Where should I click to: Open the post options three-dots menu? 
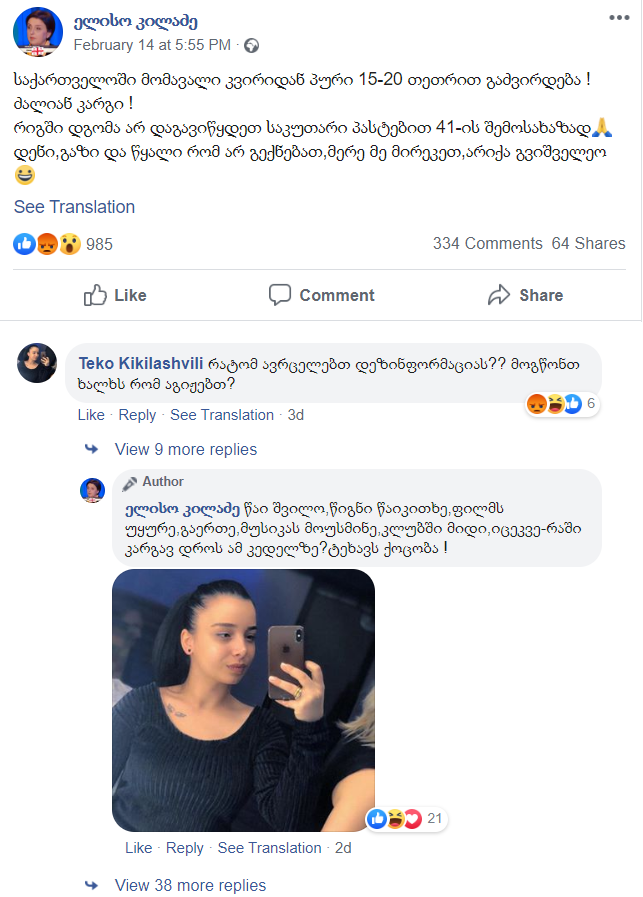pos(619,18)
